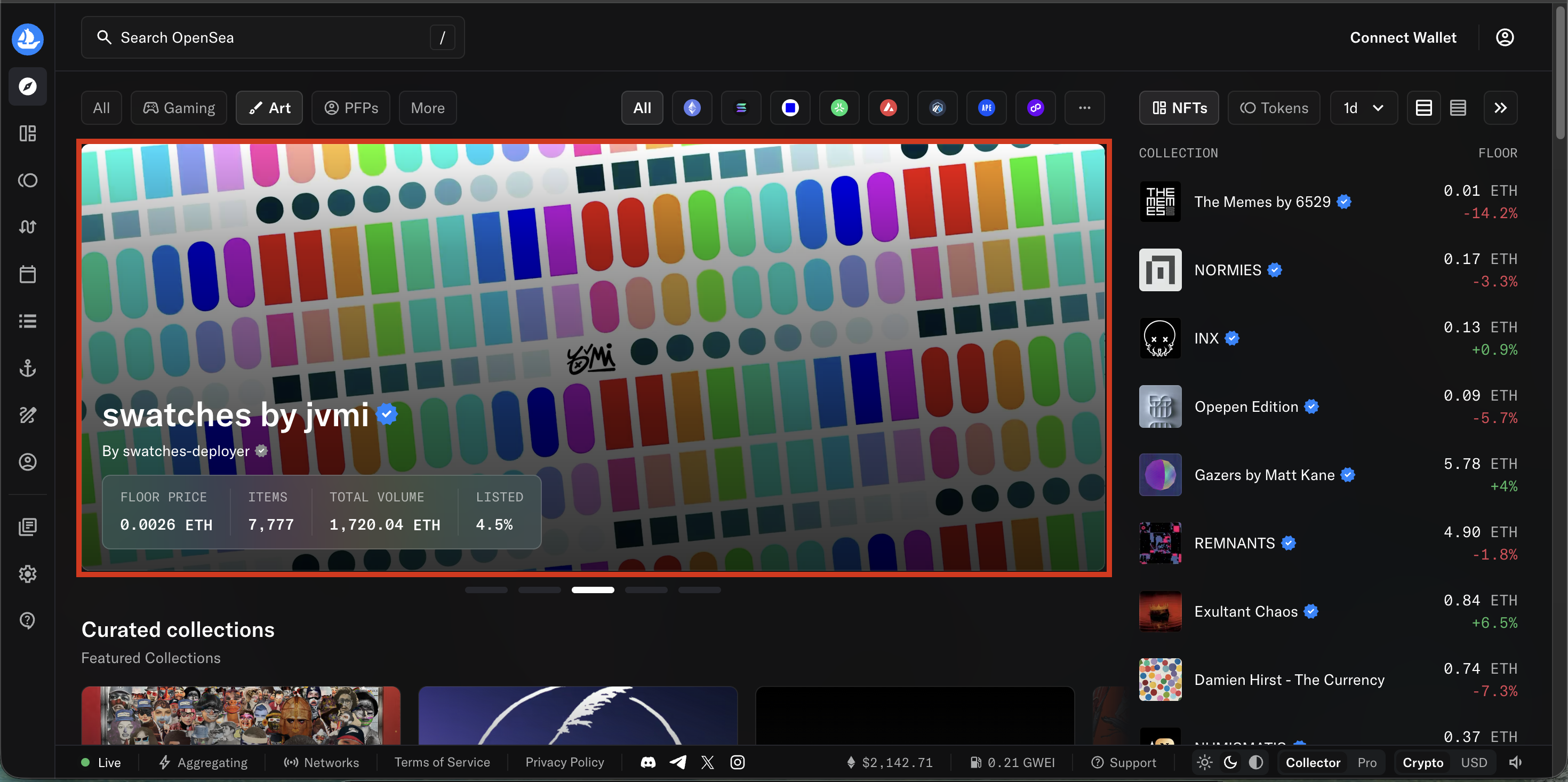1568x782 pixels.
Task: Click the Connect Wallet button
Action: click(x=1403, y=37)
